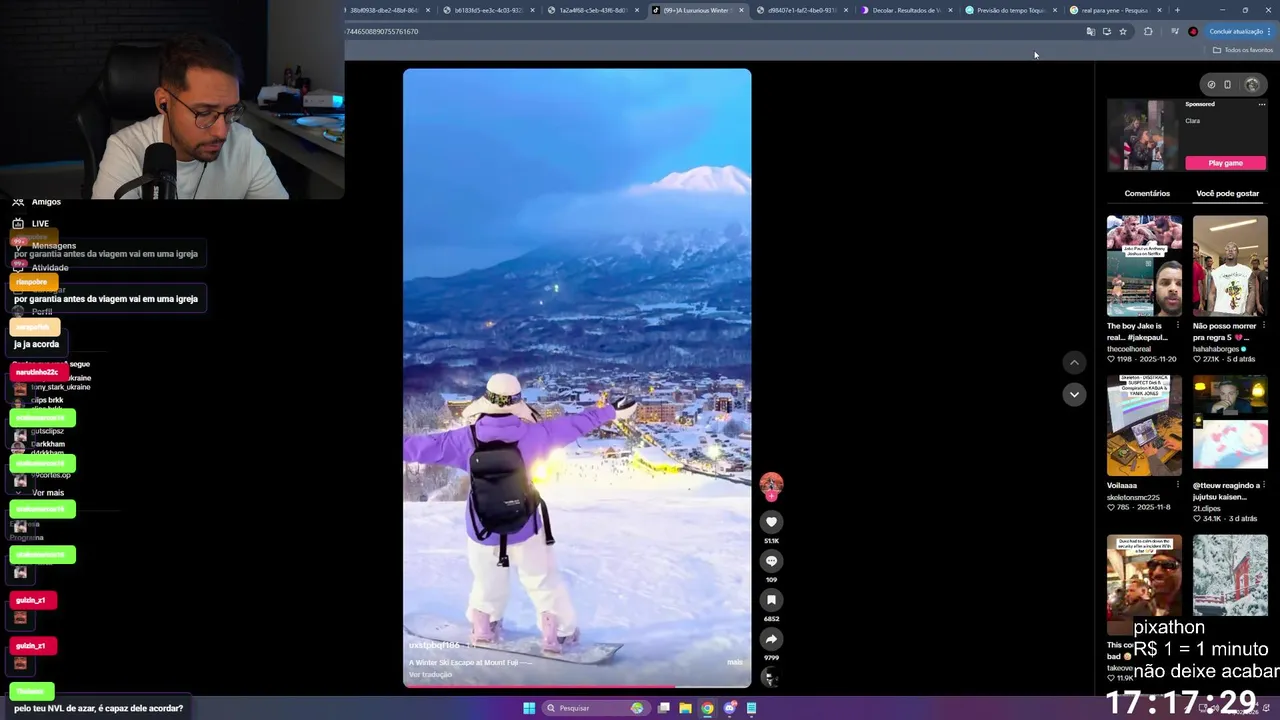1280x720 pixels.
Task: Open Todos os favoritos bookmarks folder
Action: coord(1243,50)
